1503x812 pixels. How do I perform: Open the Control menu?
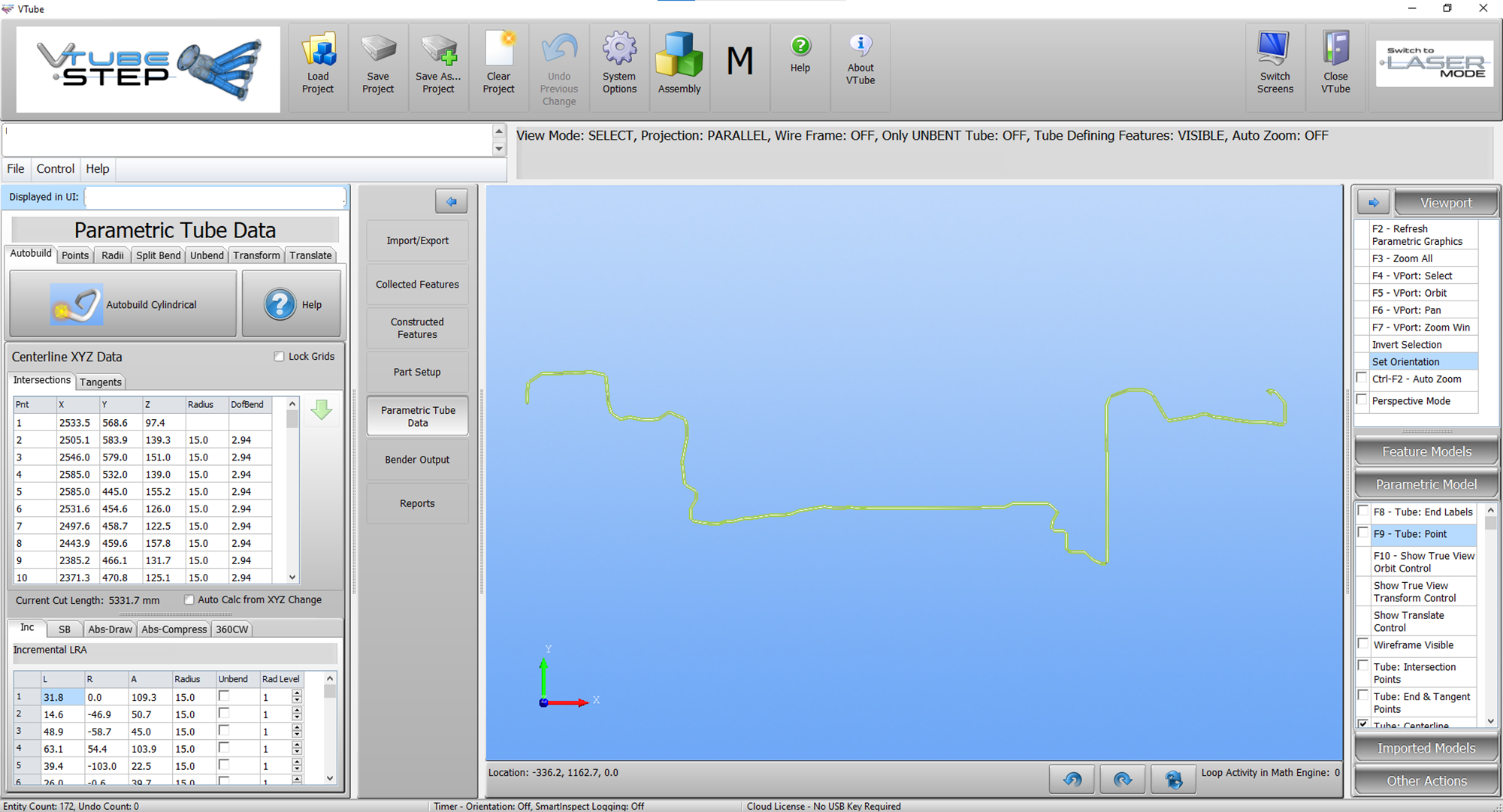coord(56,169)
